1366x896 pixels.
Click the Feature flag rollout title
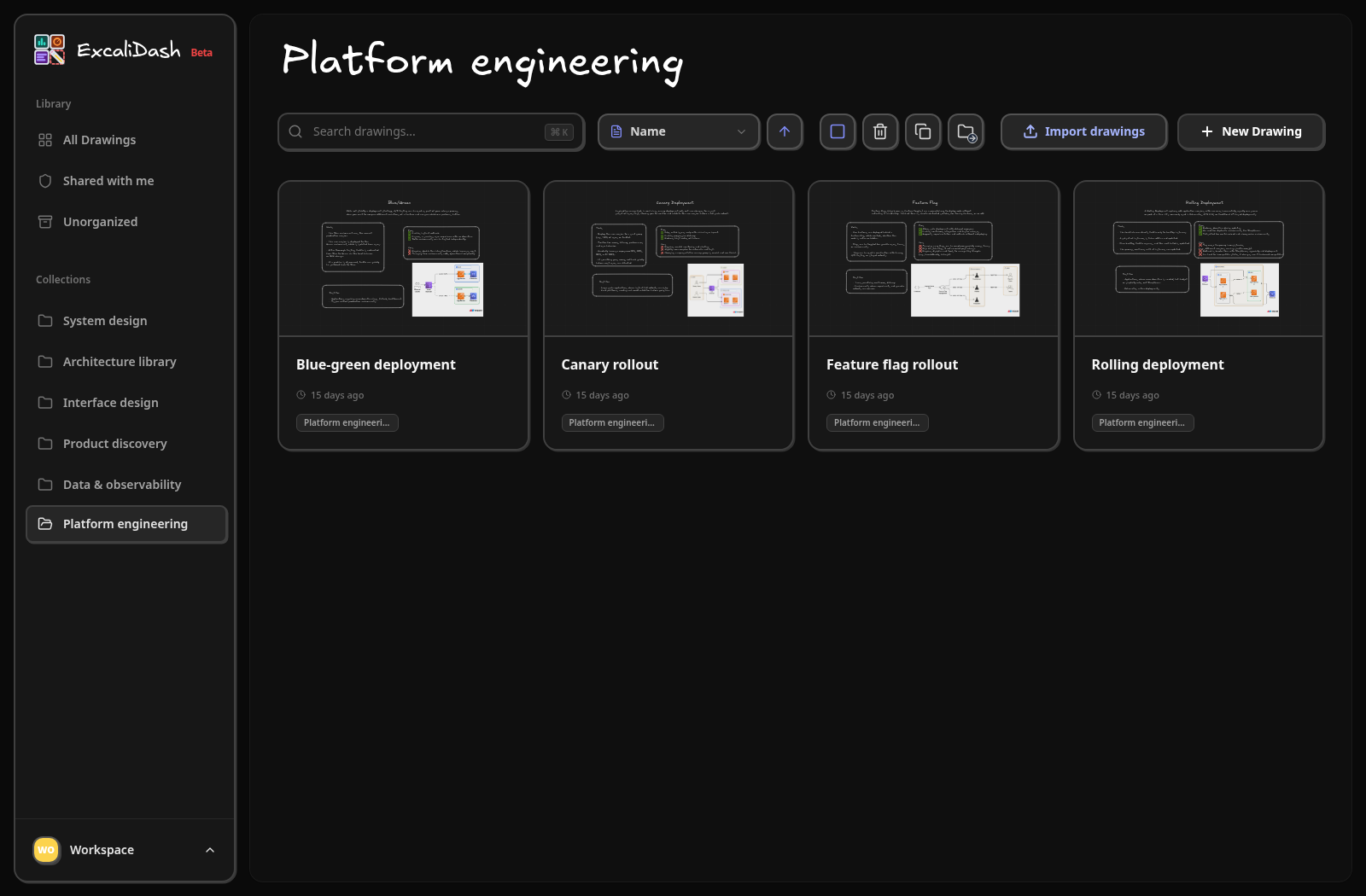(x=892, y=364)
